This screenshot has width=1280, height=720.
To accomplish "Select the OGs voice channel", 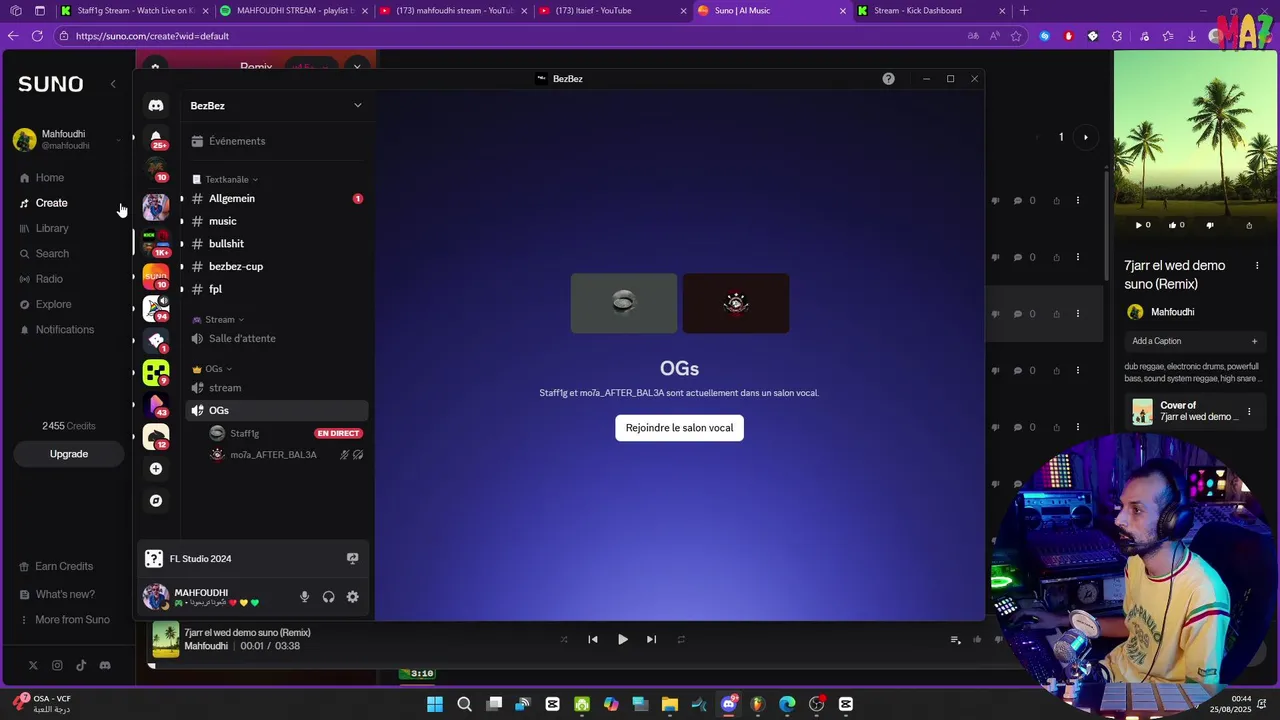I will pos(275,410).
